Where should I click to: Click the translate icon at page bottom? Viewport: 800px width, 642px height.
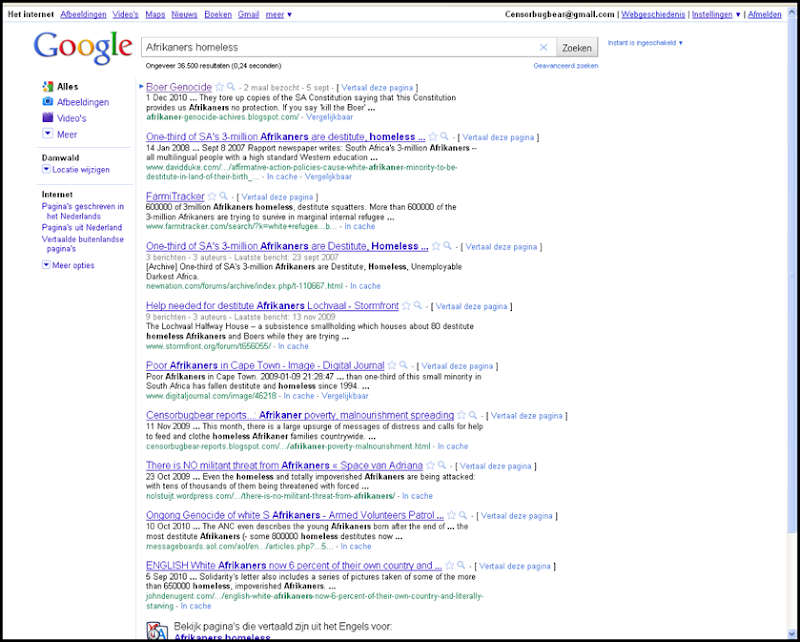[157, 631]
